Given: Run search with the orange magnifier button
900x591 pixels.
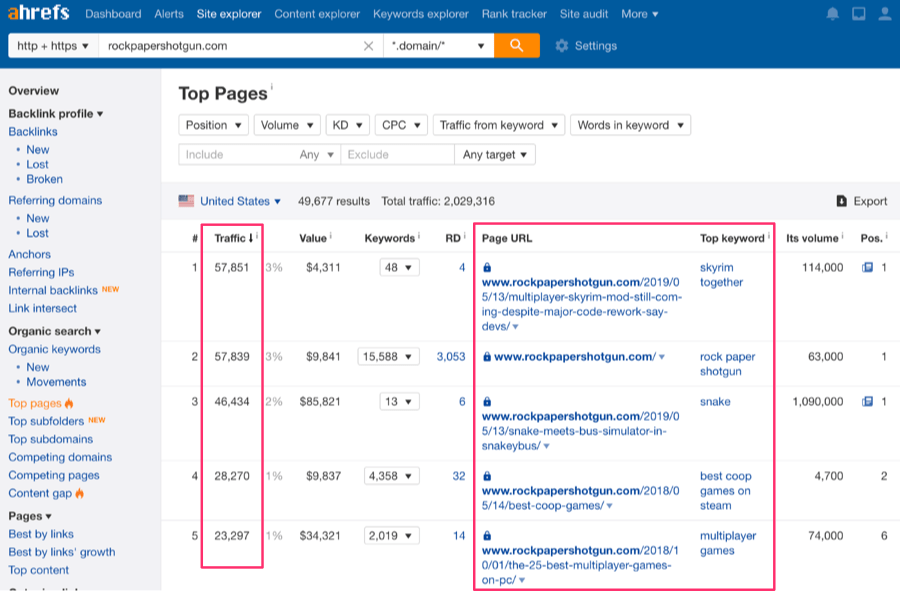Looking at the screenshot, I should coord(517,45).
